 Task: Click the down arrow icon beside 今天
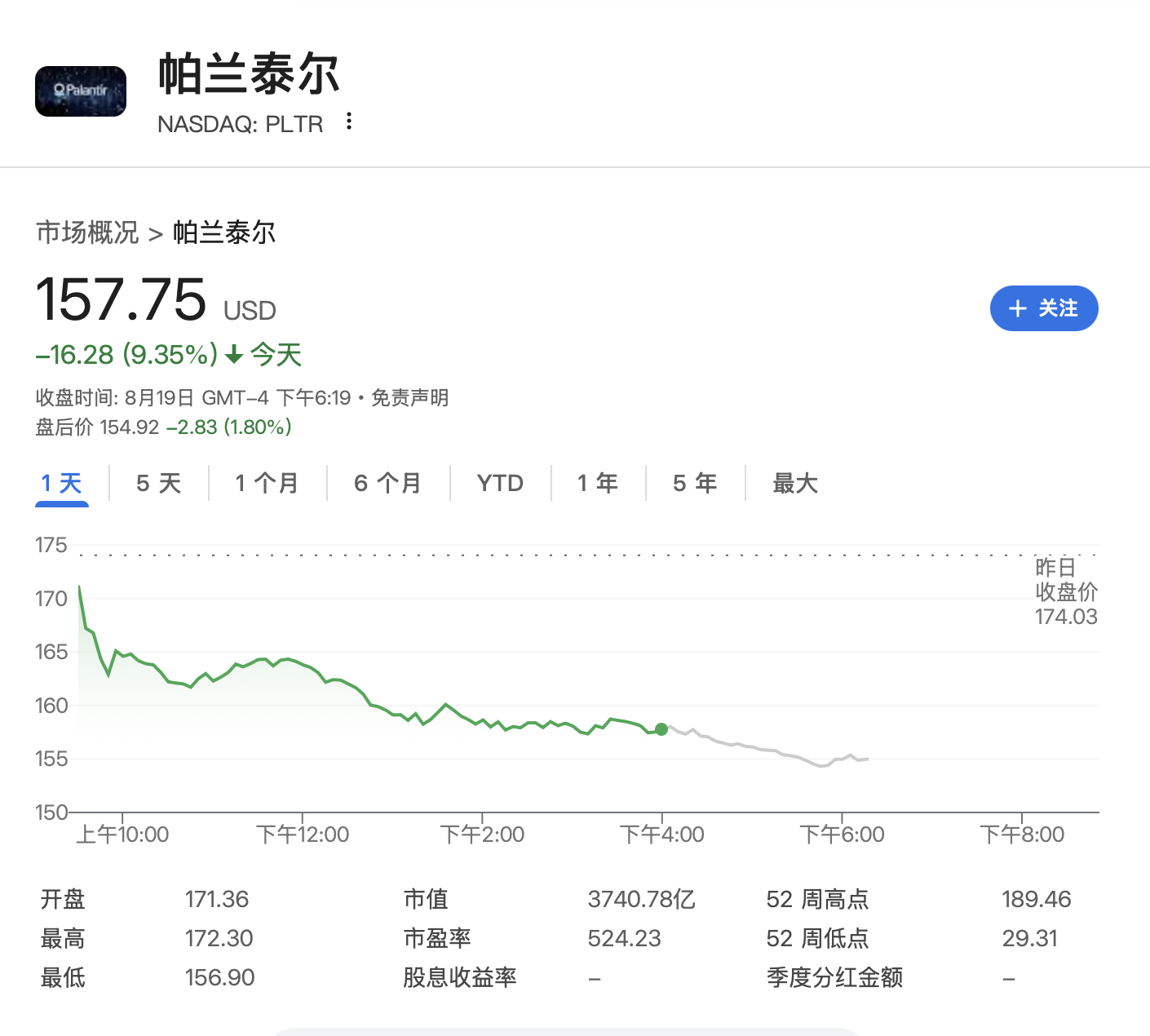(x=234, y=355)
